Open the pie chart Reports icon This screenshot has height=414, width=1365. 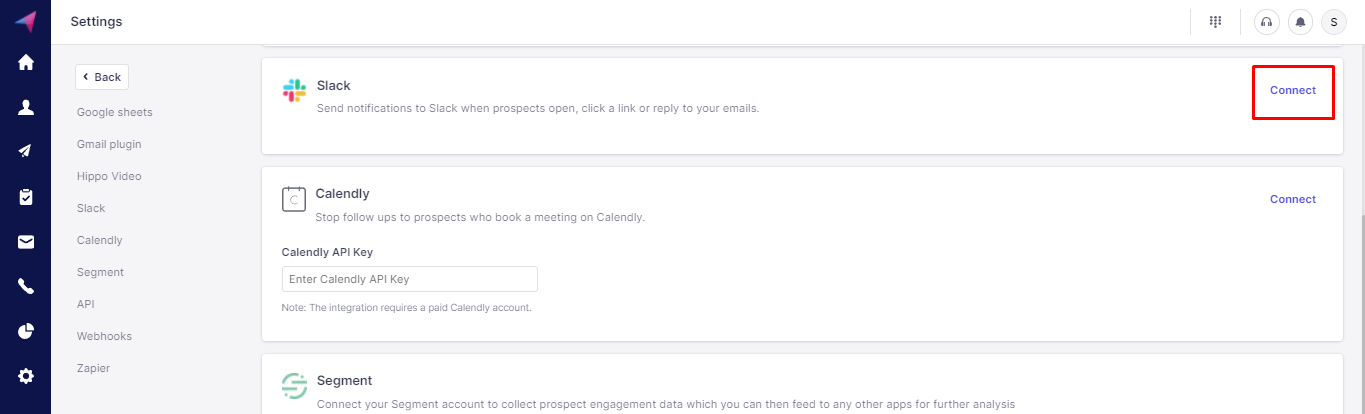click(26, 331)
